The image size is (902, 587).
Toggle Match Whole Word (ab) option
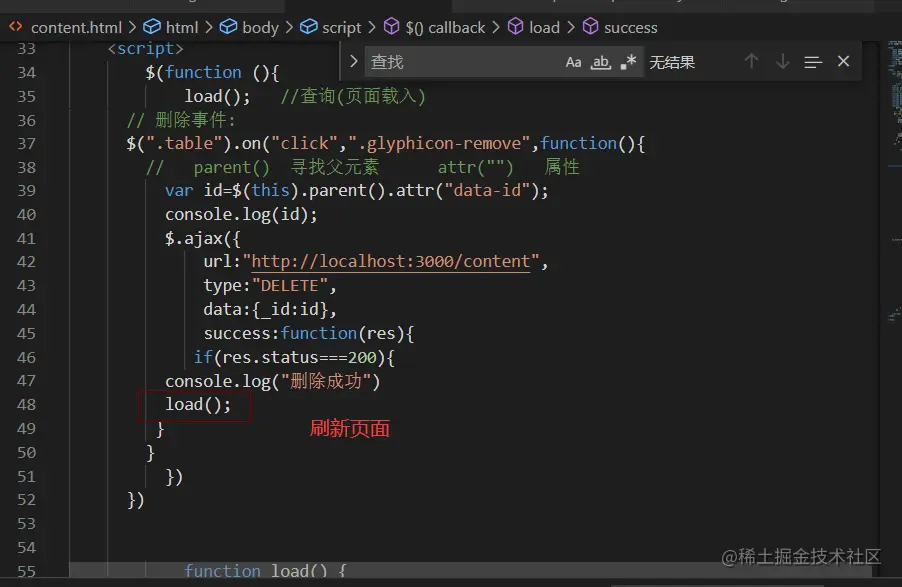click(x=601, y=62)
